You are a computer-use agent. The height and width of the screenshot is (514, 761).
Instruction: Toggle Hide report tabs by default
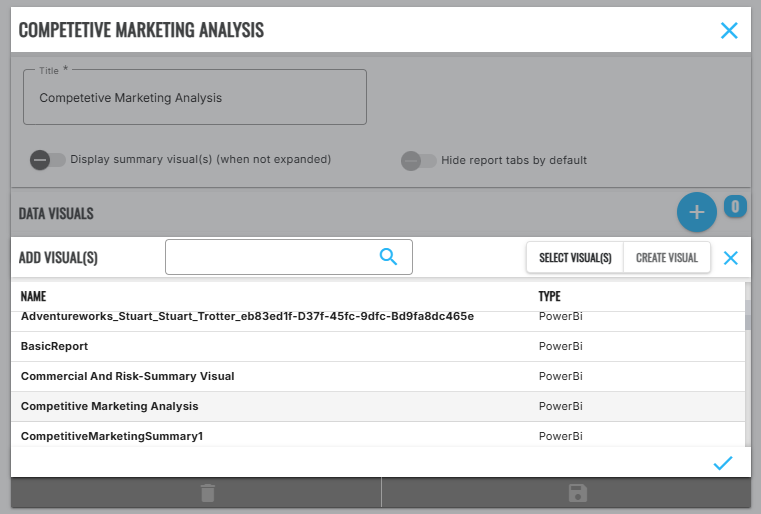tap(419, 161)
